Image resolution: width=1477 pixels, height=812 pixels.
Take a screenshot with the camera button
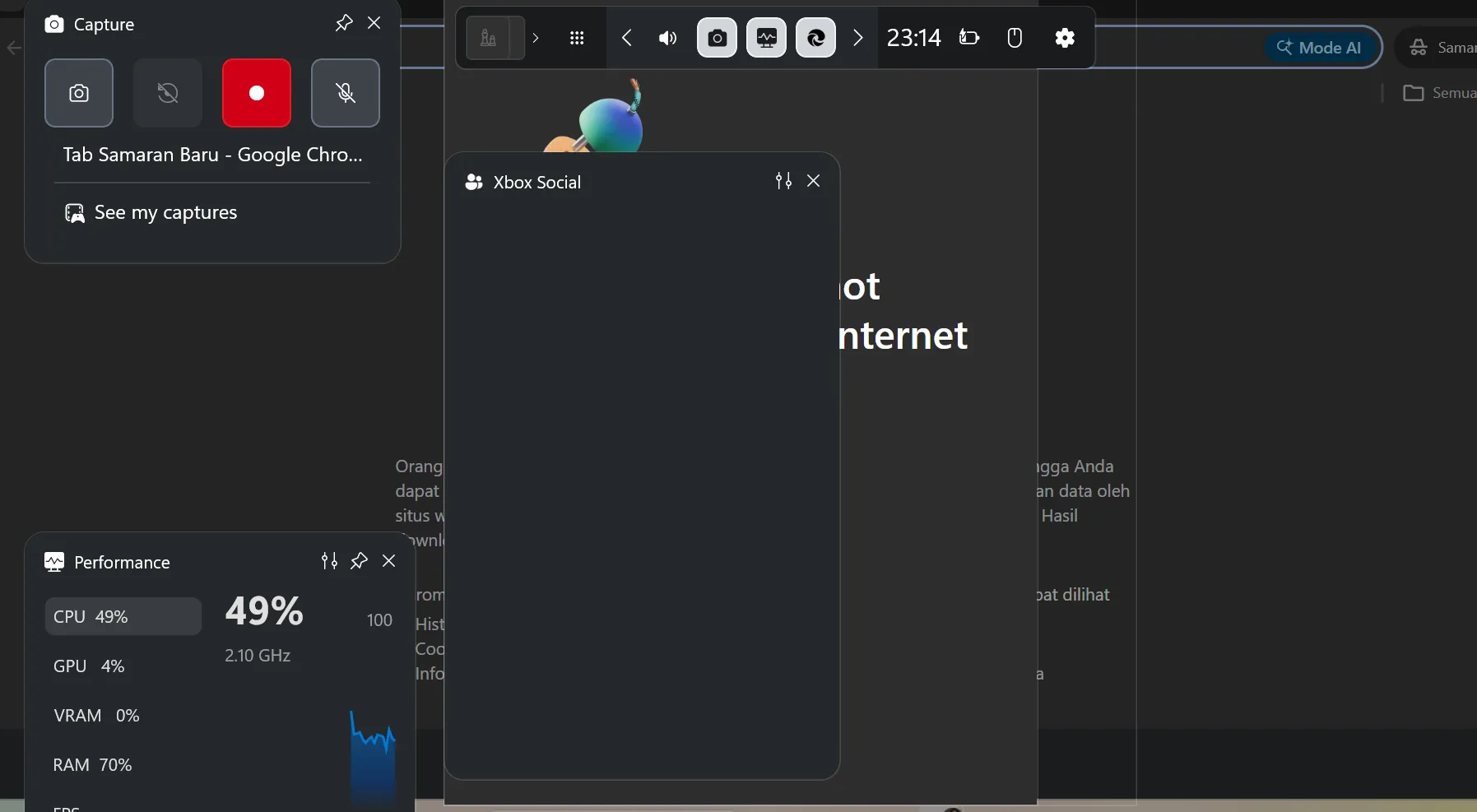pos(79,93)
